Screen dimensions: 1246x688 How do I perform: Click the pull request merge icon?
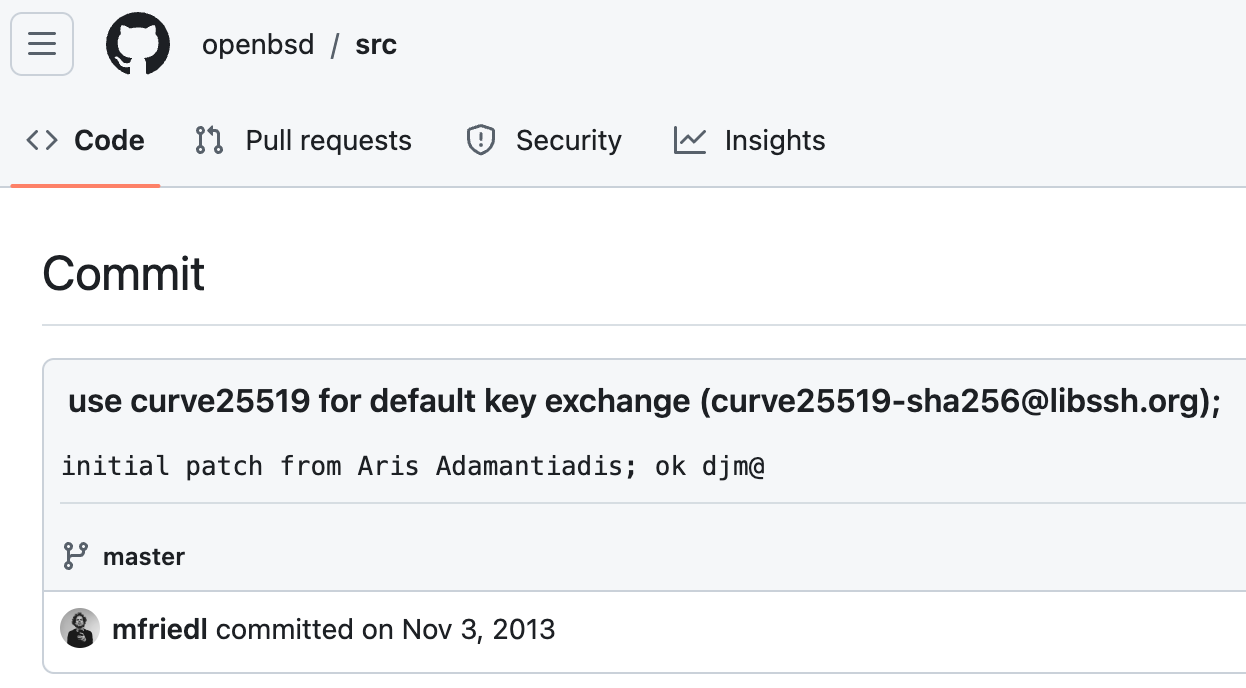click(209, 140)
